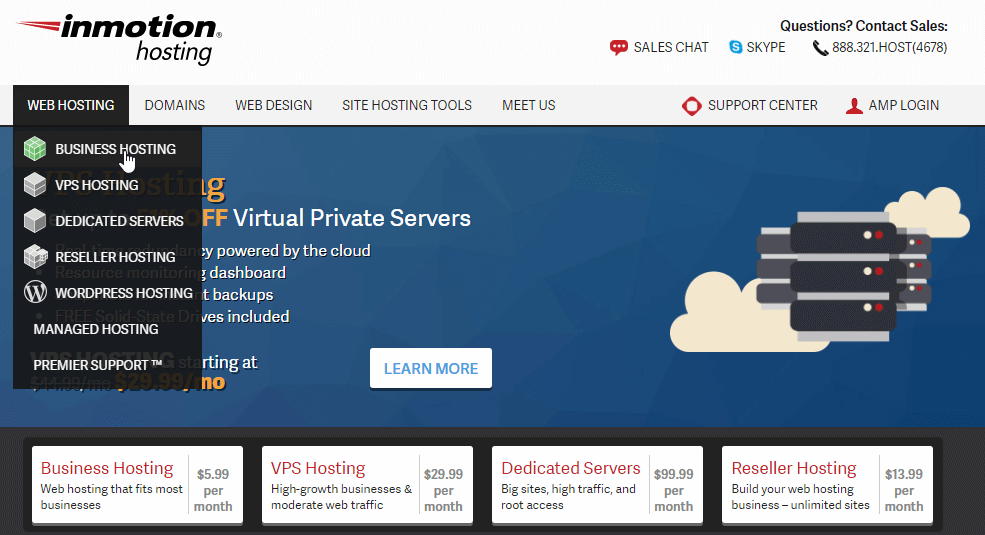Click 'High-growth businesses & moderate web traffic'

click(x=341, y=497)
